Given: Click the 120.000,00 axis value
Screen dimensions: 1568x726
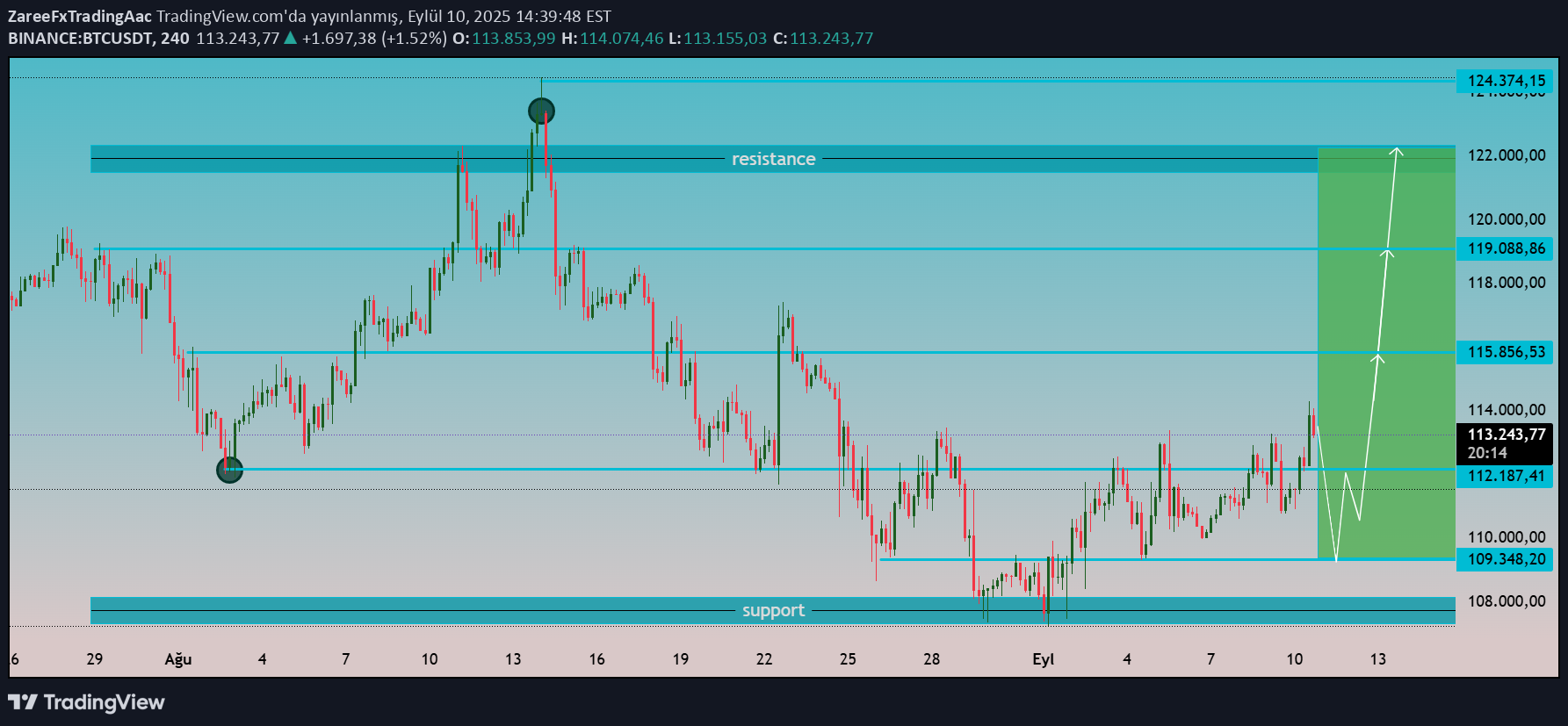Looking at the screenshot, I should tap(1507, 219).
